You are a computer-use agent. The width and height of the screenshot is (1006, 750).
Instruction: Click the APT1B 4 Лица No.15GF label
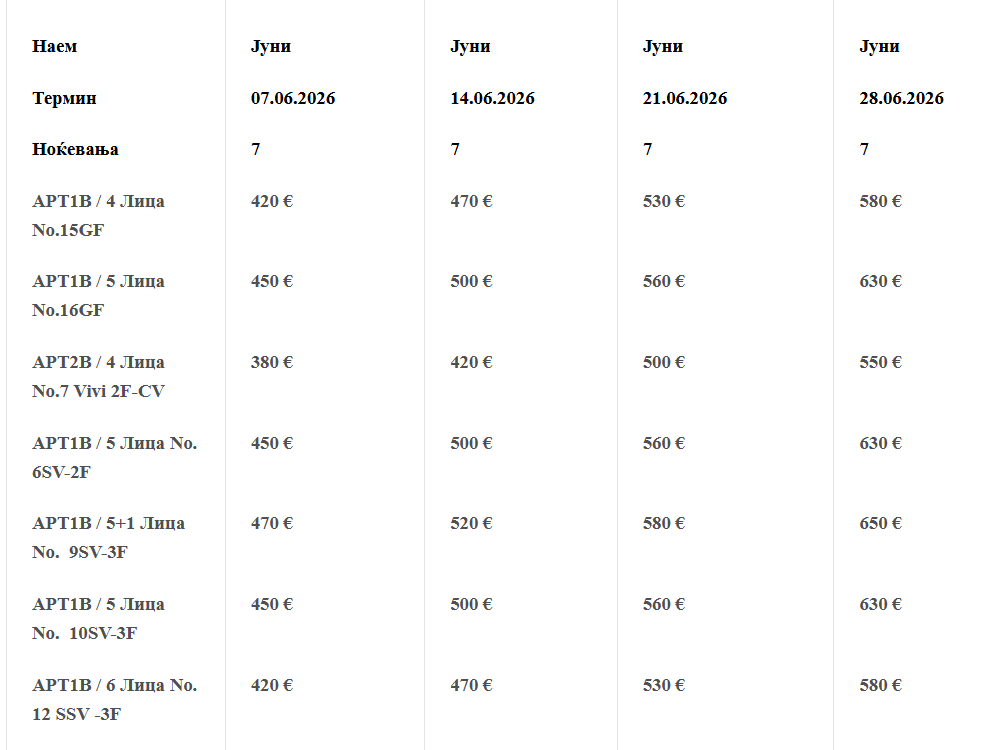point(98,215)
